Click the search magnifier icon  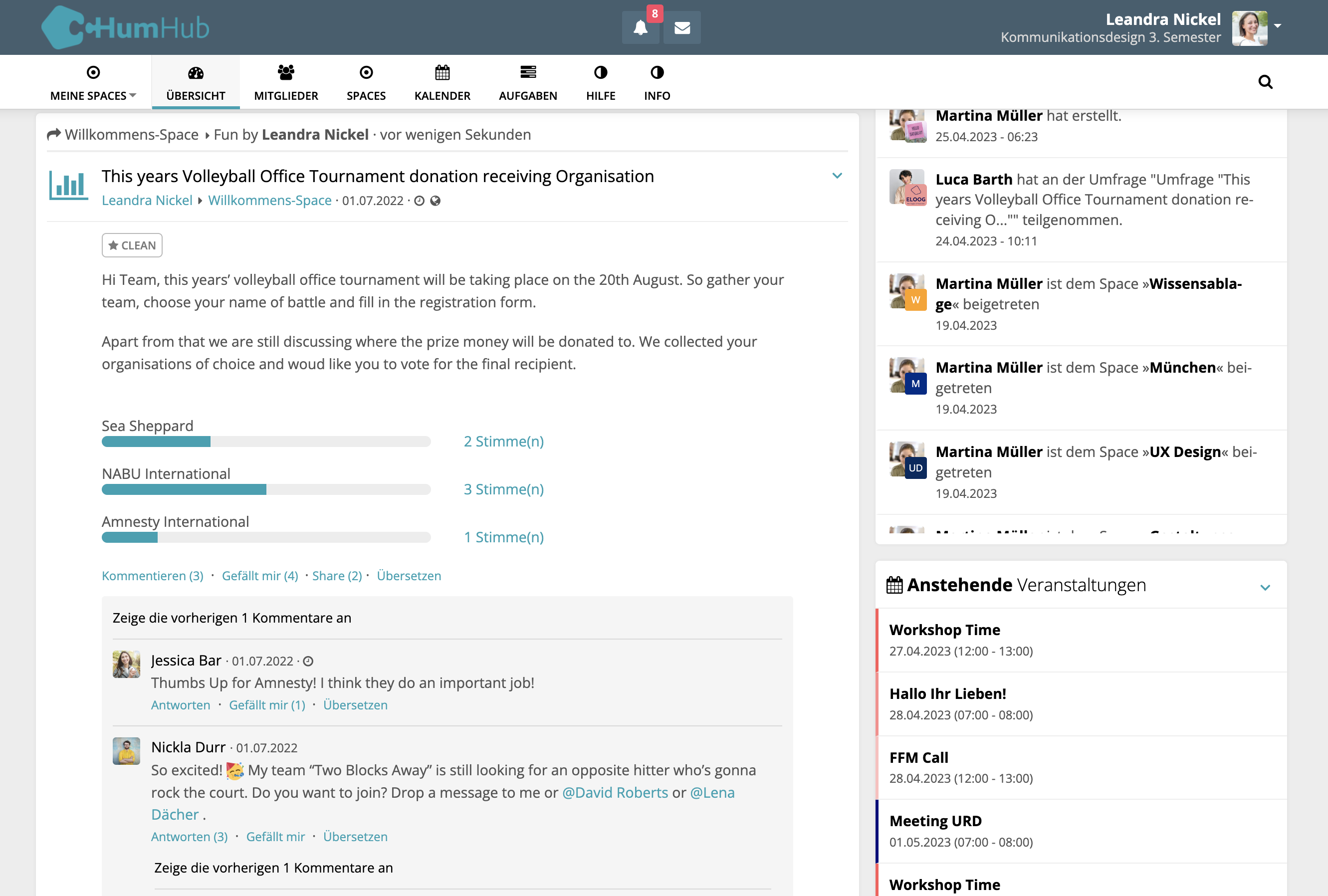coord(1265,82)
